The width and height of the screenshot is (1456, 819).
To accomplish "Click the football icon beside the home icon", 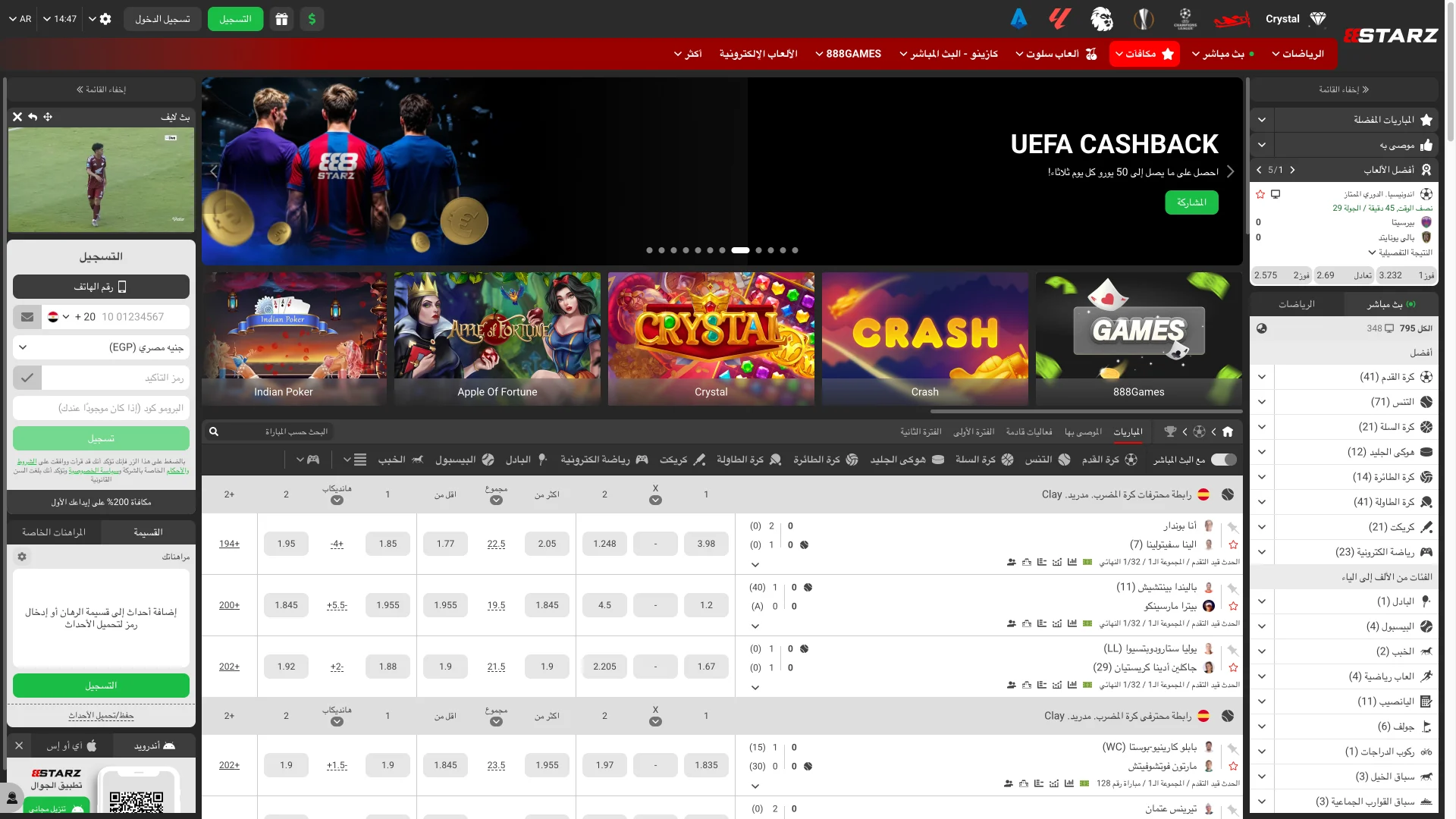I will [x=1199, y=431].
